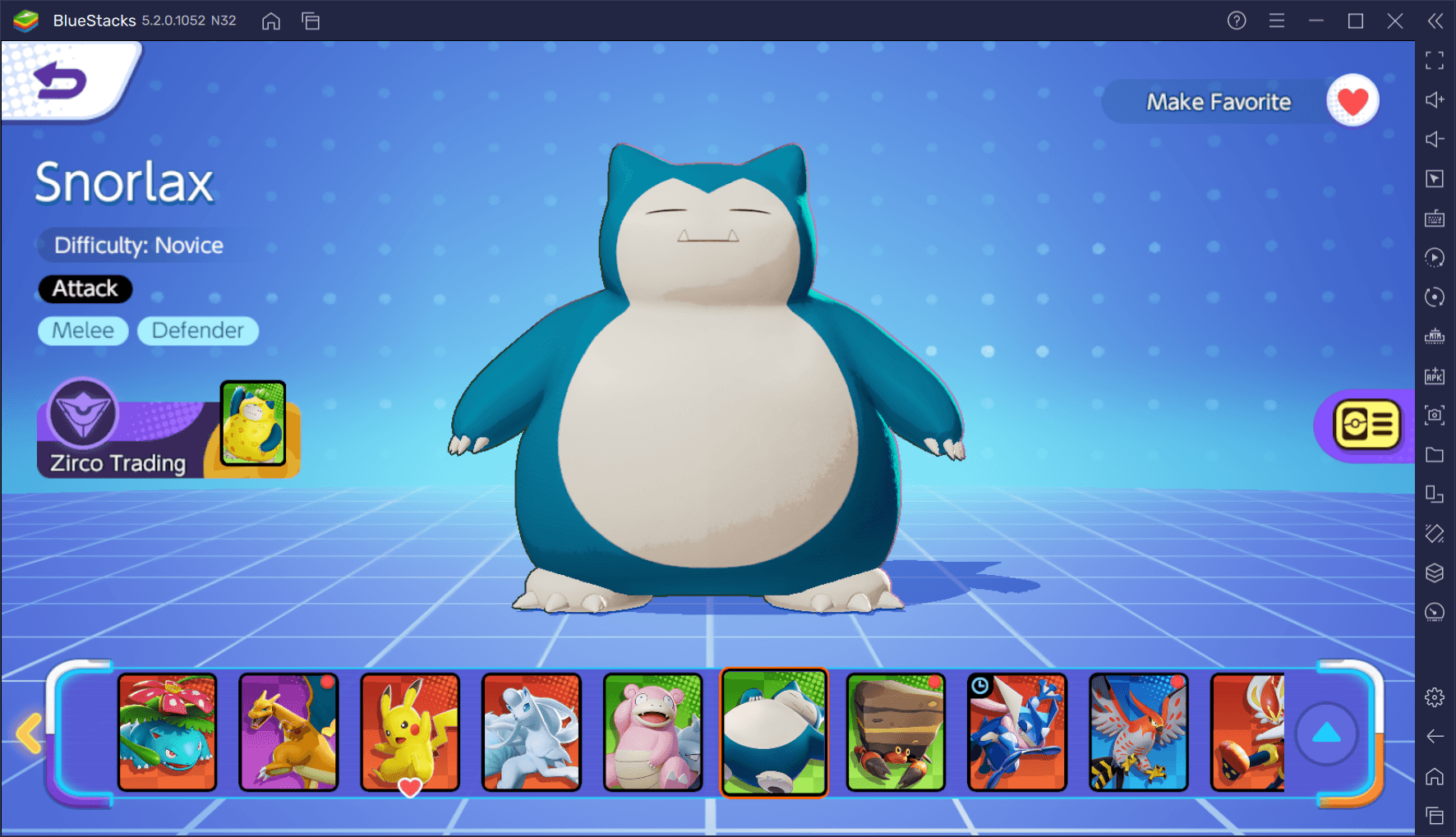Image resolution: width=1456 pixels, height=837 pixels.
Task: Toggle the cursor lock icon in sidebar
Action: pyautogui.click(x=1435, y=178)
